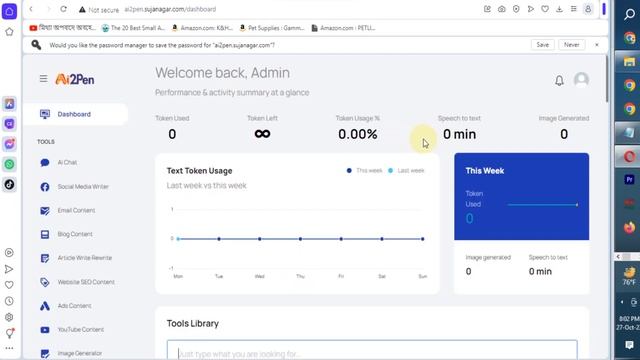Click the Blog Content icon
This screenshot has height=360, width=640.
click(45, 234)
